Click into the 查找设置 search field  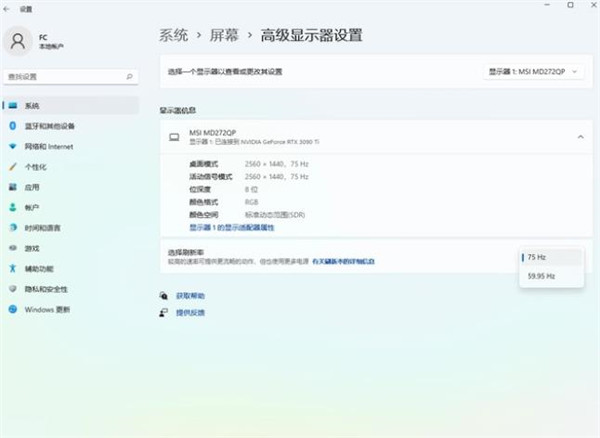(62, 76)
